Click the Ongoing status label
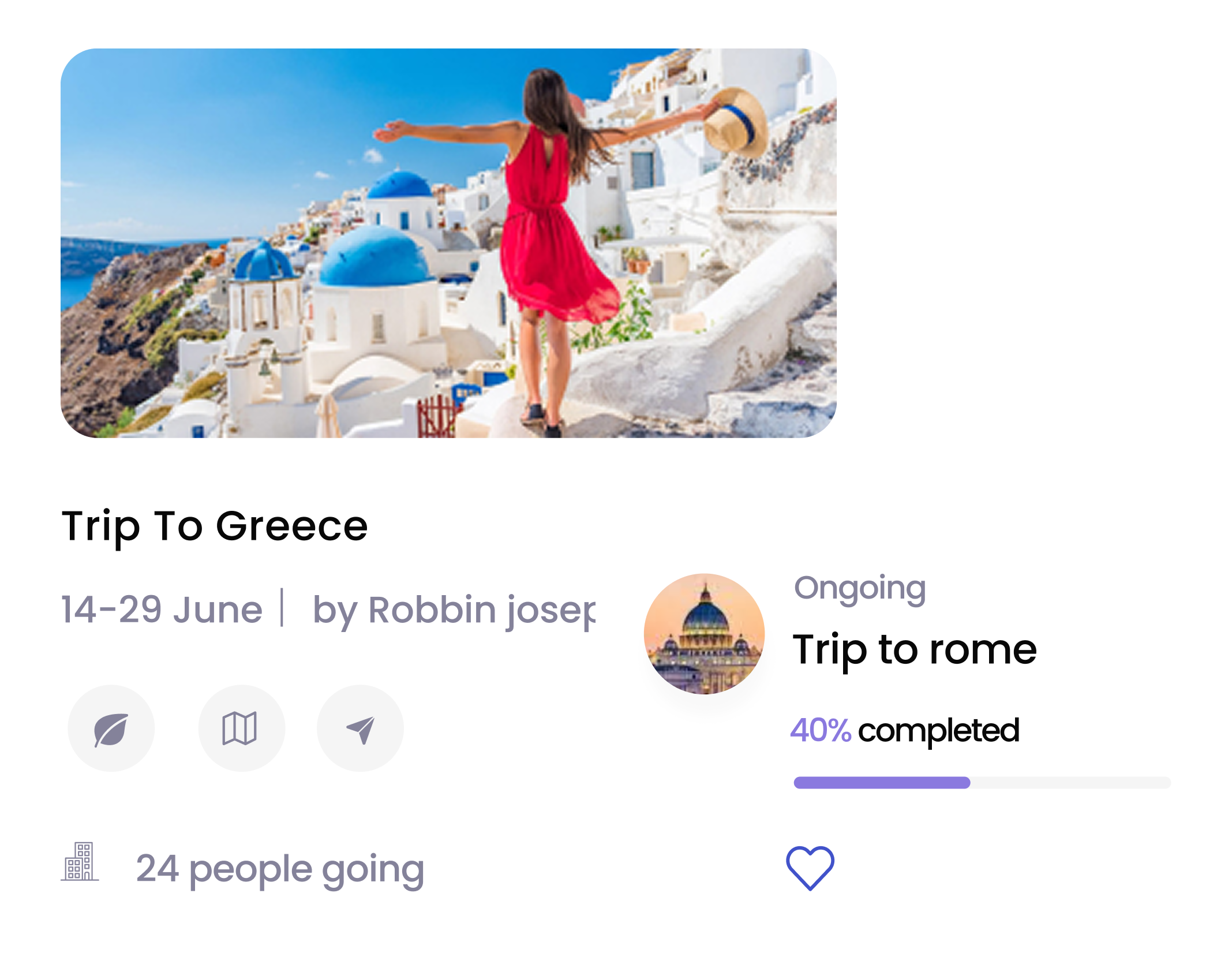The width and height of the screenshot is (1232, 968). [860, 589]
